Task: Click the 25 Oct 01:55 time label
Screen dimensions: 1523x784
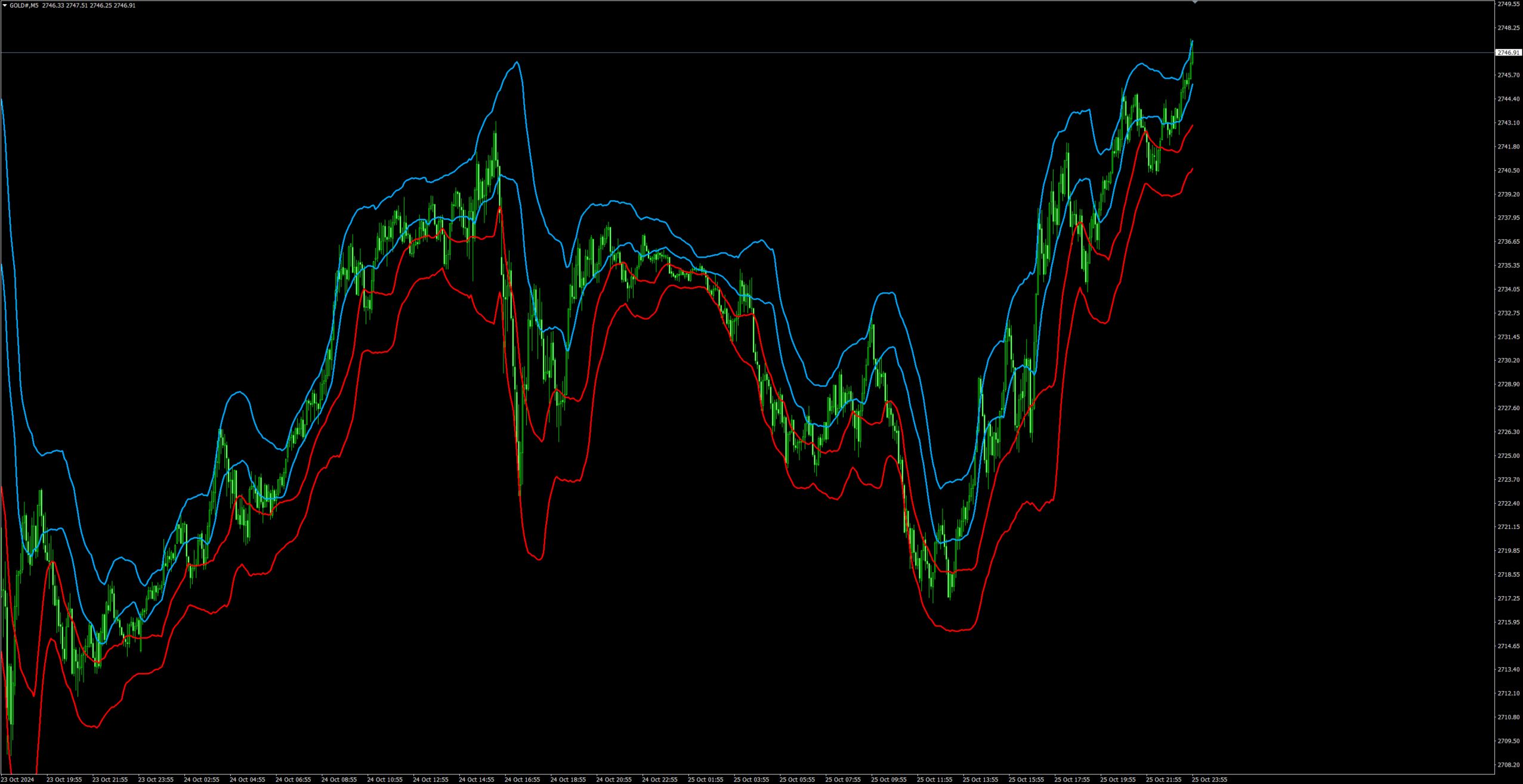Action: (x=705, y=779)
